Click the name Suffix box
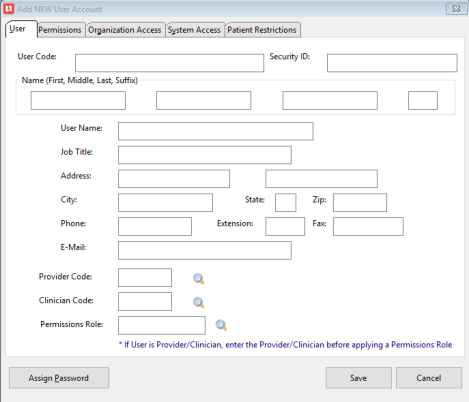This screenshot has height=402, width=469. (x=423, y=100)
